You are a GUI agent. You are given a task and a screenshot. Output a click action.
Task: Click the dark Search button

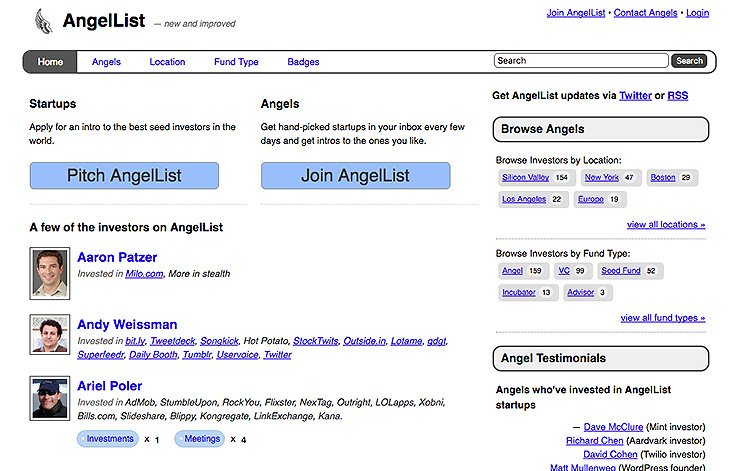pyautogui.click(x=689, y=61)
